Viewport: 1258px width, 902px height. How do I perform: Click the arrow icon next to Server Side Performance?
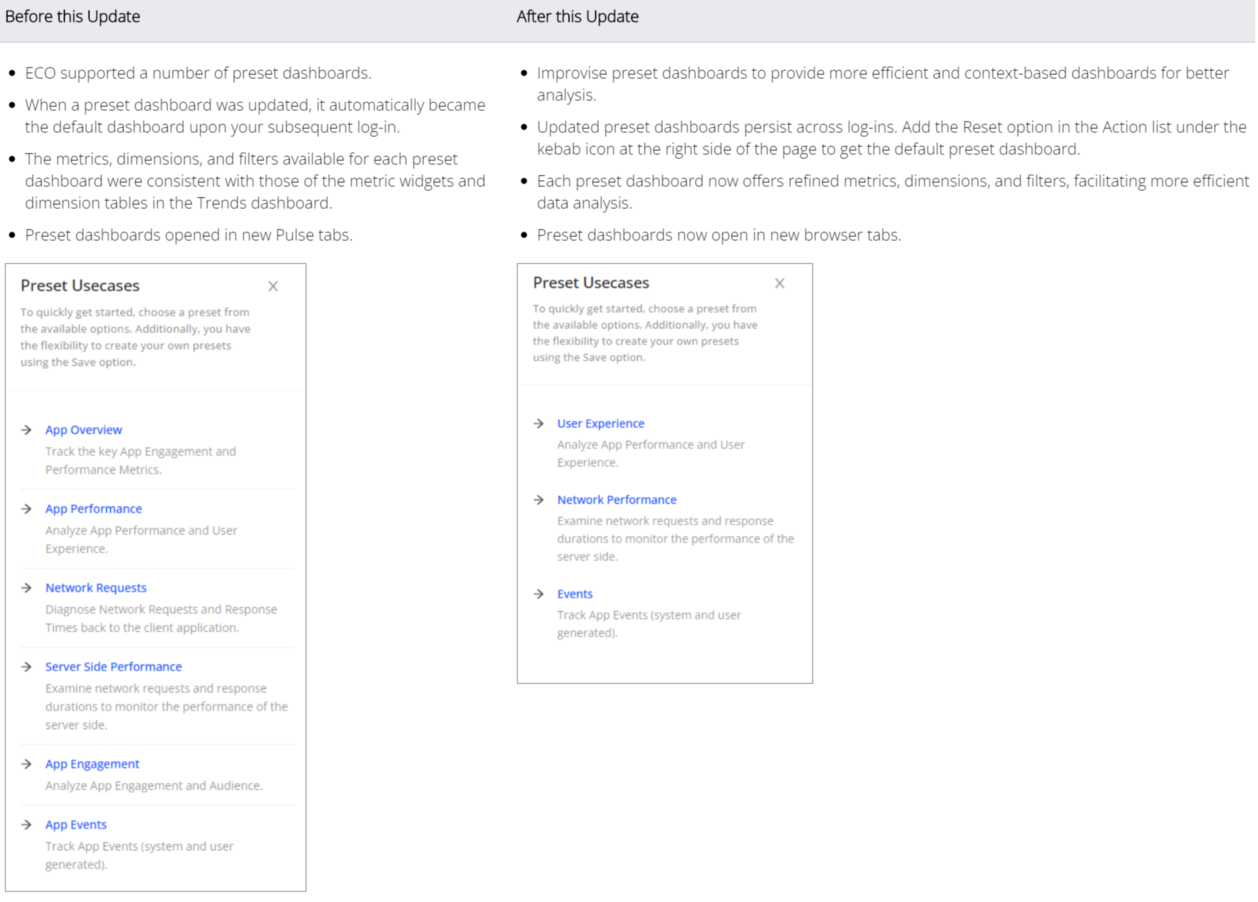(27, 667)
